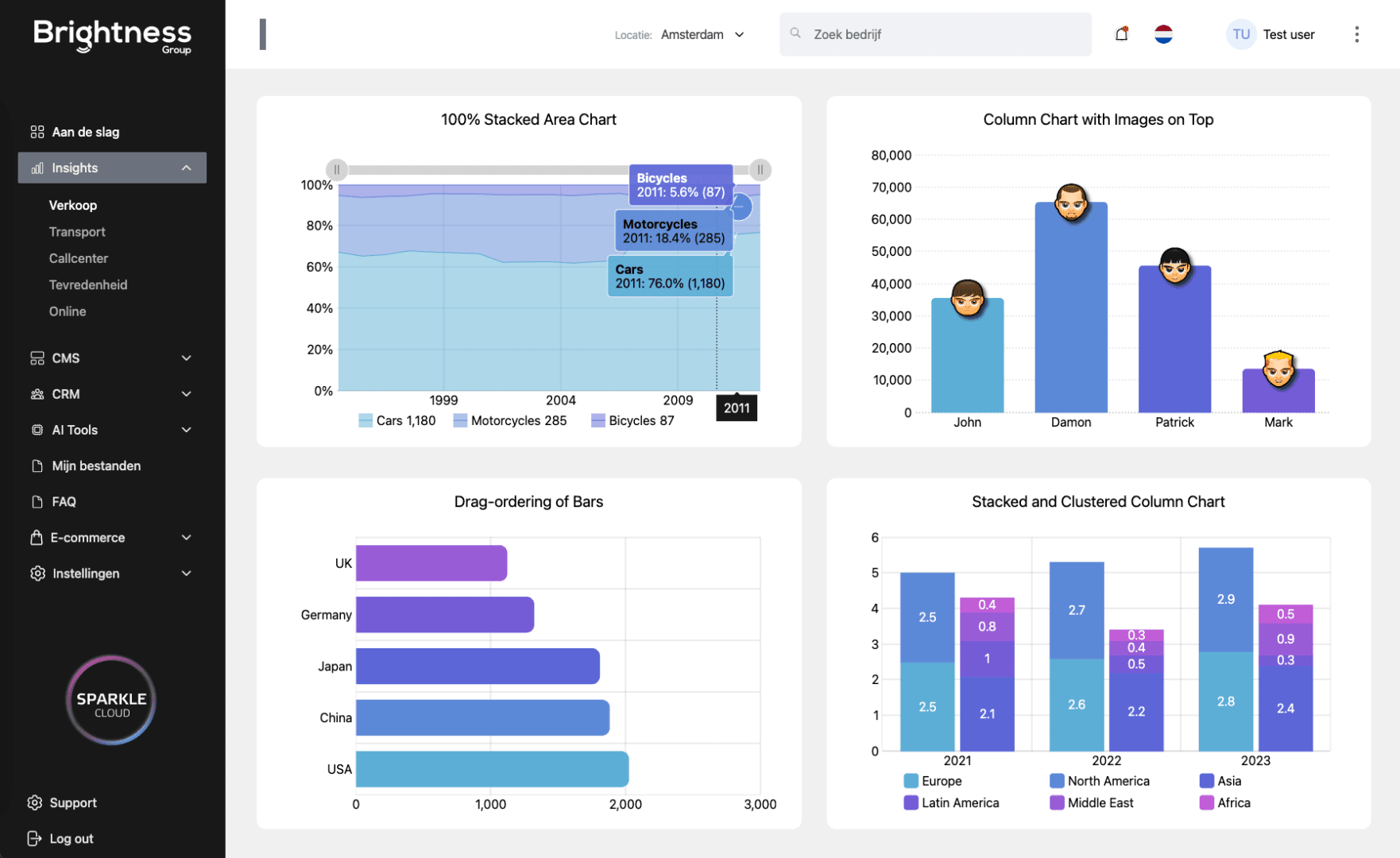Click the Log out link
The height and width of the screenshot is (858, 1400).
[x=71, y=838]
